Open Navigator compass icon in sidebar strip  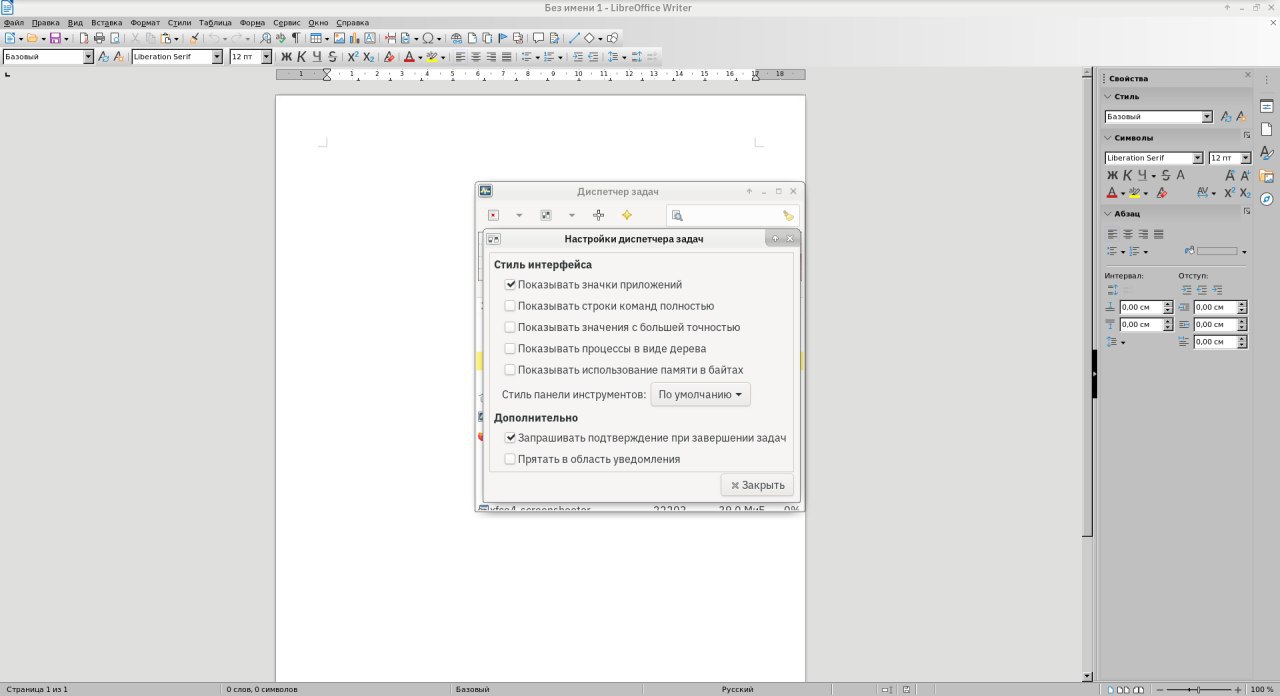1266,199
